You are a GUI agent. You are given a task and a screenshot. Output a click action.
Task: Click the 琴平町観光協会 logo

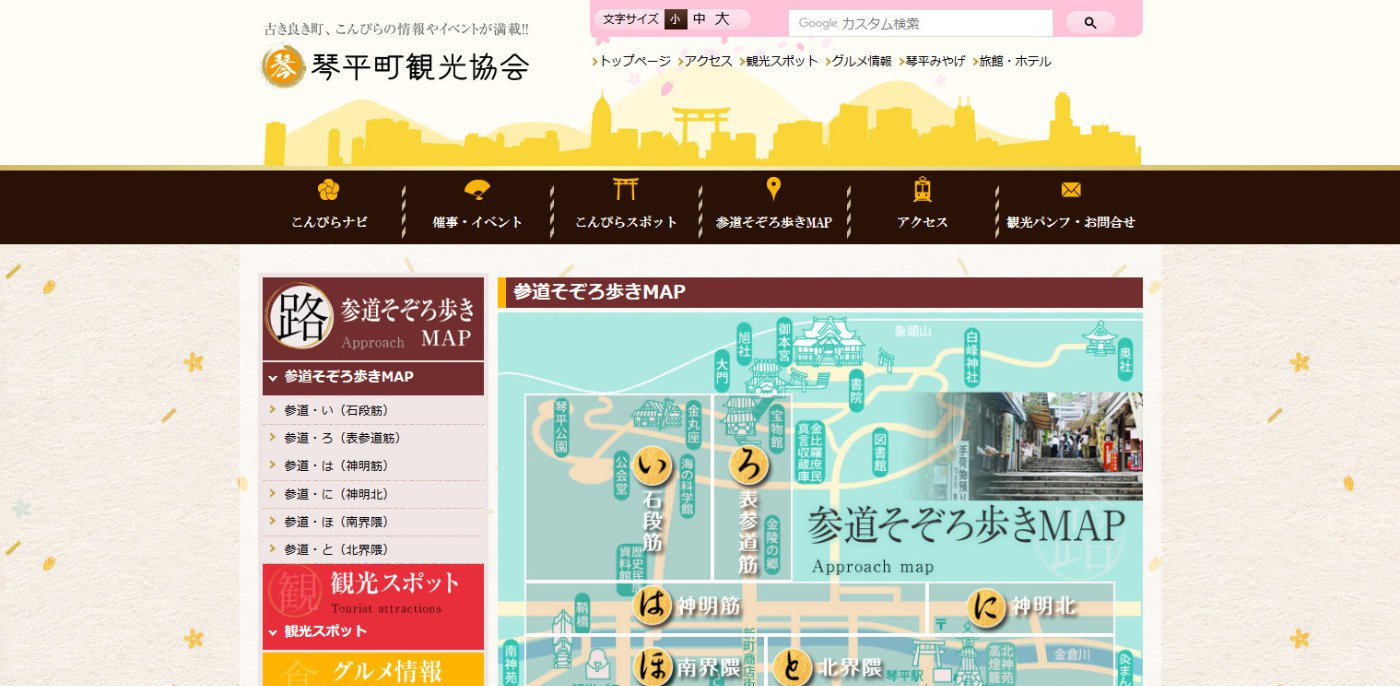tap(396, 67)
